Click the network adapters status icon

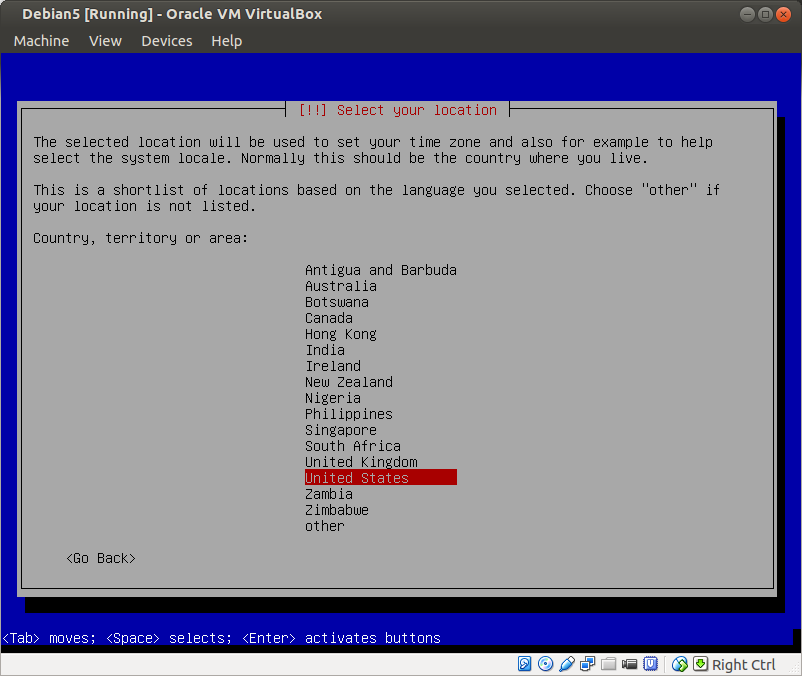point(587,664)
